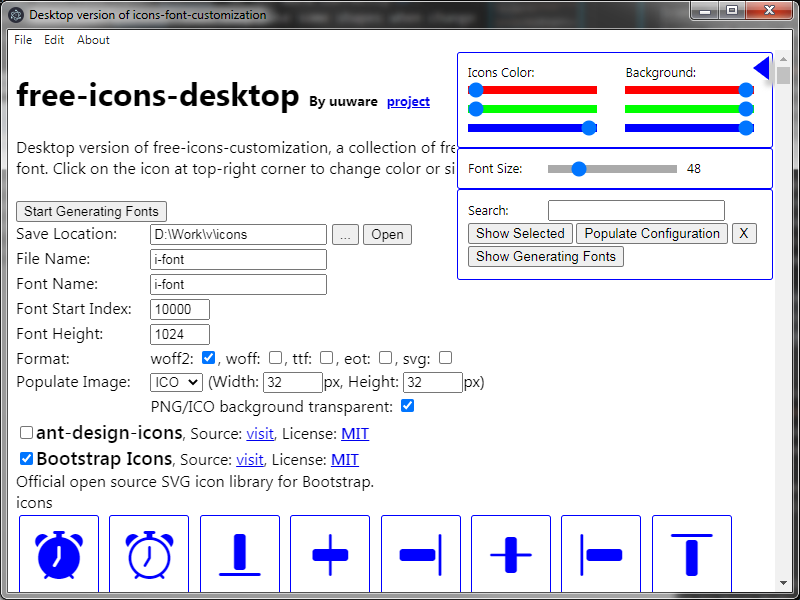Open ant-design-icons MIT license link
This screenshot has height=600, width=800.
pos(355,434)
